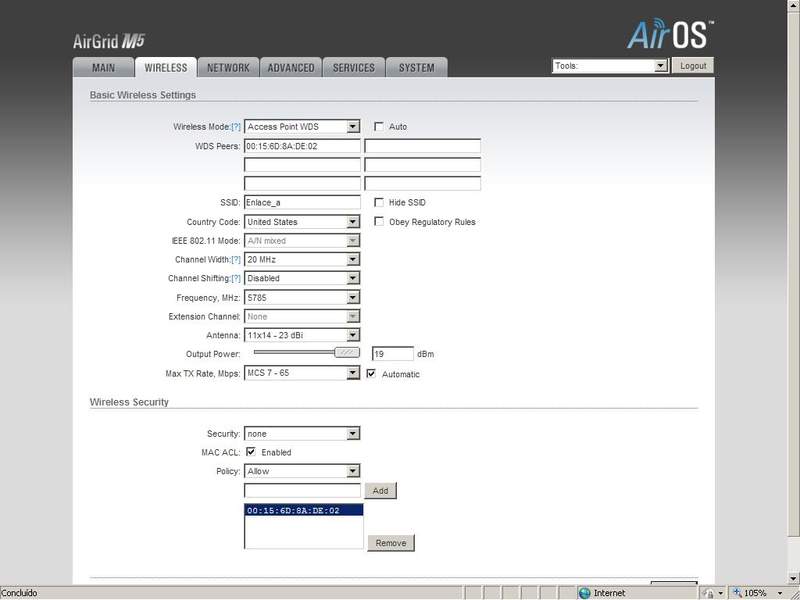Click the Output Power slider handle
This screenshot has width=800, height=600.
click(x=347, y=353)
